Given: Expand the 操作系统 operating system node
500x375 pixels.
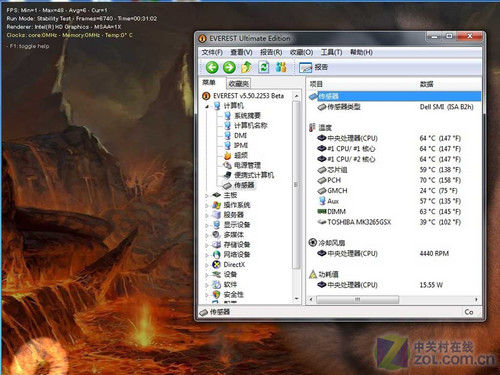Looking at the screenshot, I should click(207, 205).
